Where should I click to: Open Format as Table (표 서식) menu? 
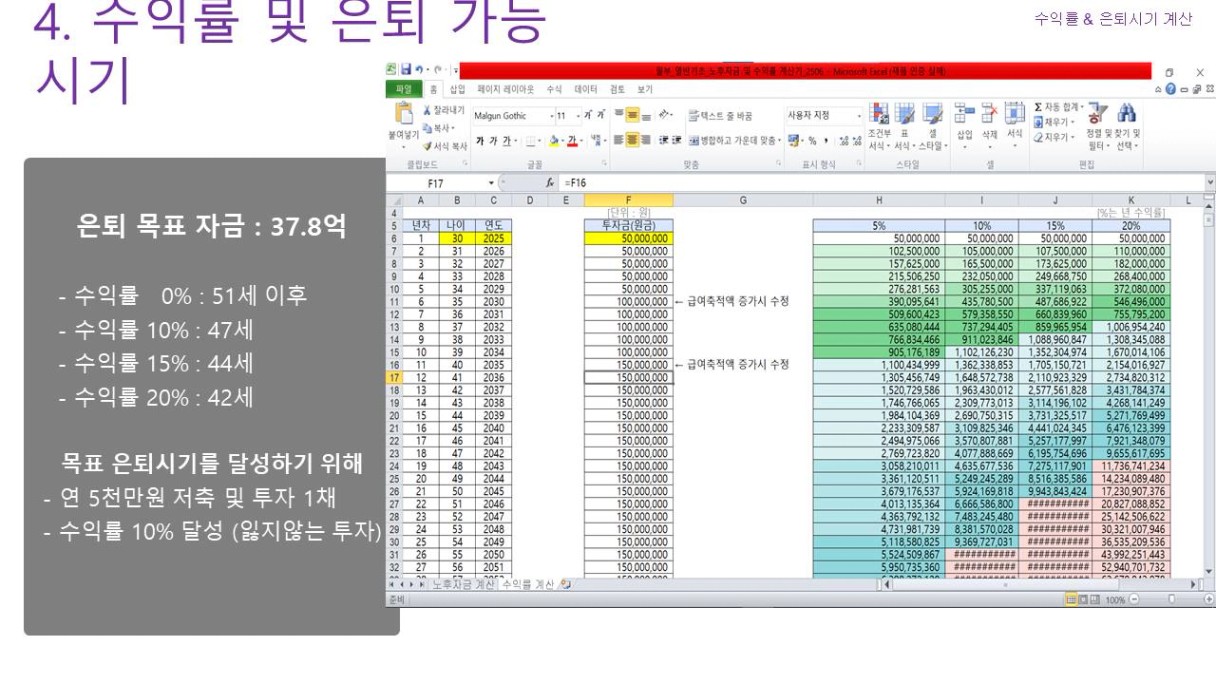tap(906, 125)
